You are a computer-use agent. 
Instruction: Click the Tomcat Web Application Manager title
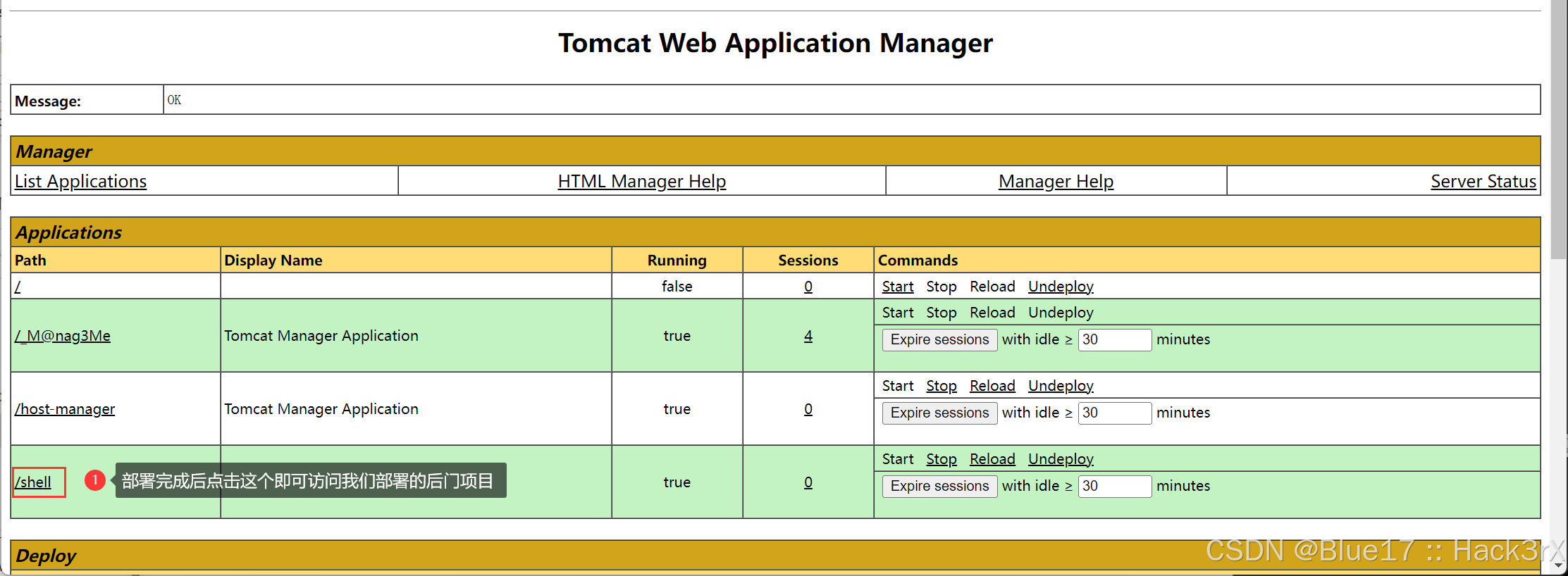[775, 43]
